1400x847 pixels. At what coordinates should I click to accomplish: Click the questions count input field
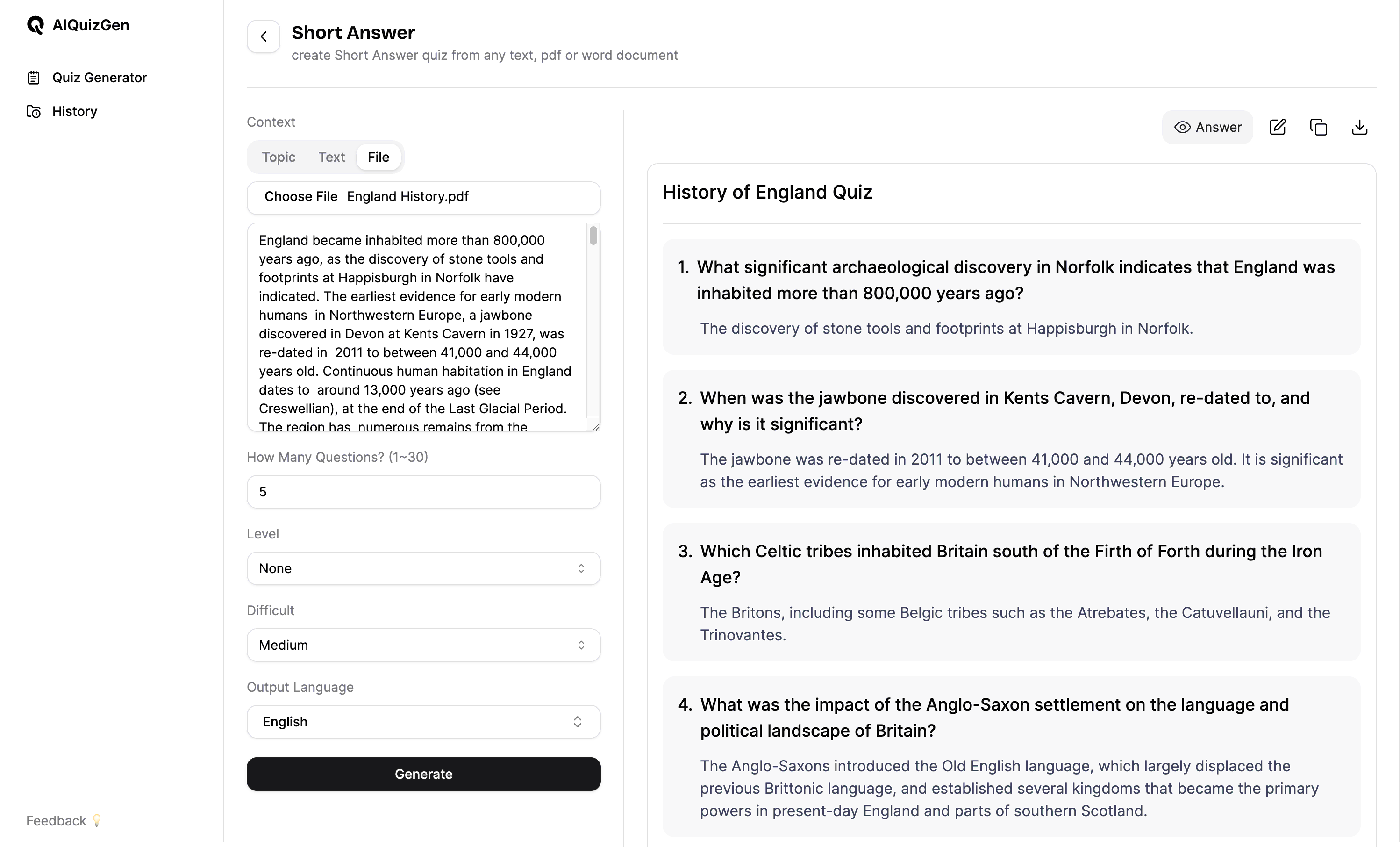tap(423, 491)
